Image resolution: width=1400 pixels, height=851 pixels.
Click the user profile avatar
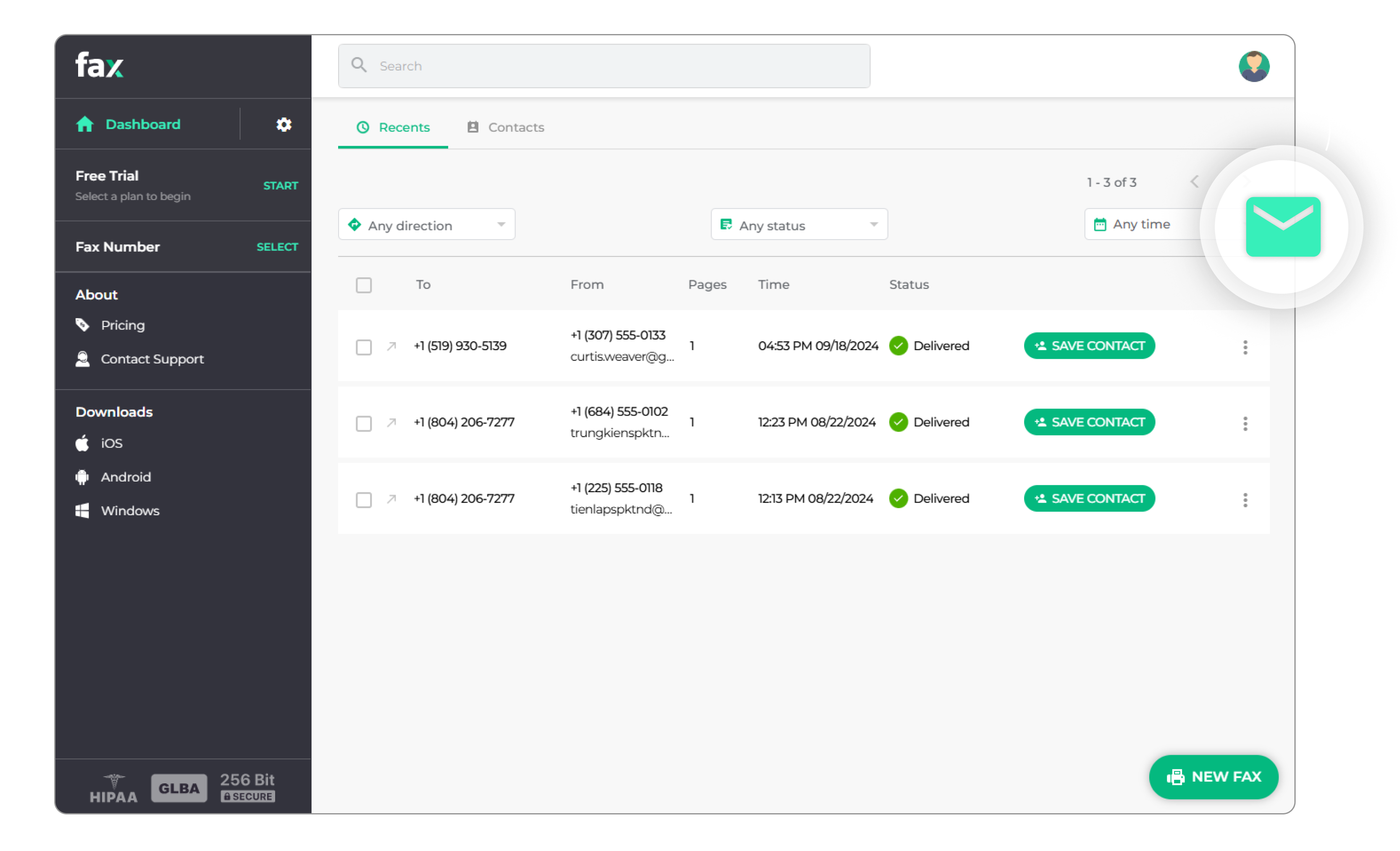1253,66
